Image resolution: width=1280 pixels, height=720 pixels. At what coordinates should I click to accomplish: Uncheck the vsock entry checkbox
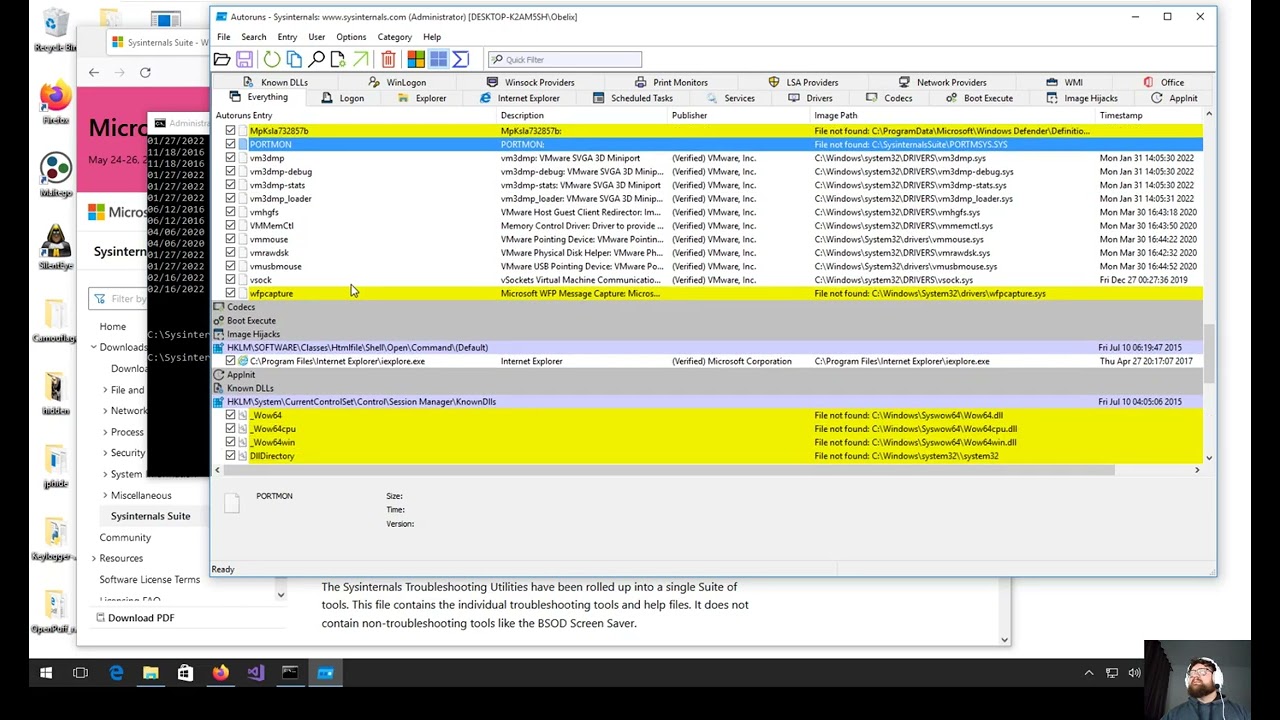[231, 280]
